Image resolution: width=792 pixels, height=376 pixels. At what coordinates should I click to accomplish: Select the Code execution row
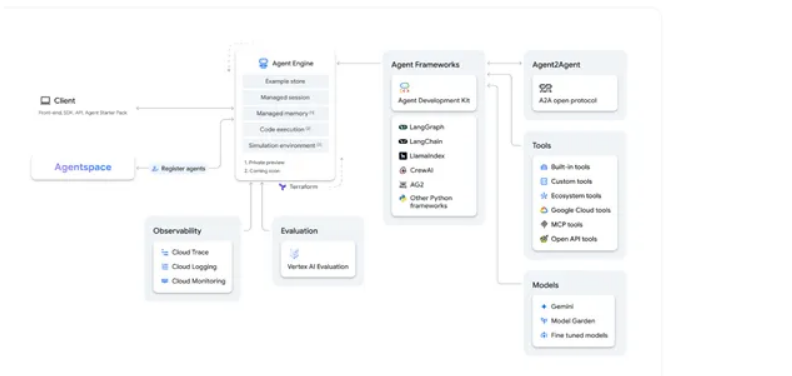pos(285,130)
